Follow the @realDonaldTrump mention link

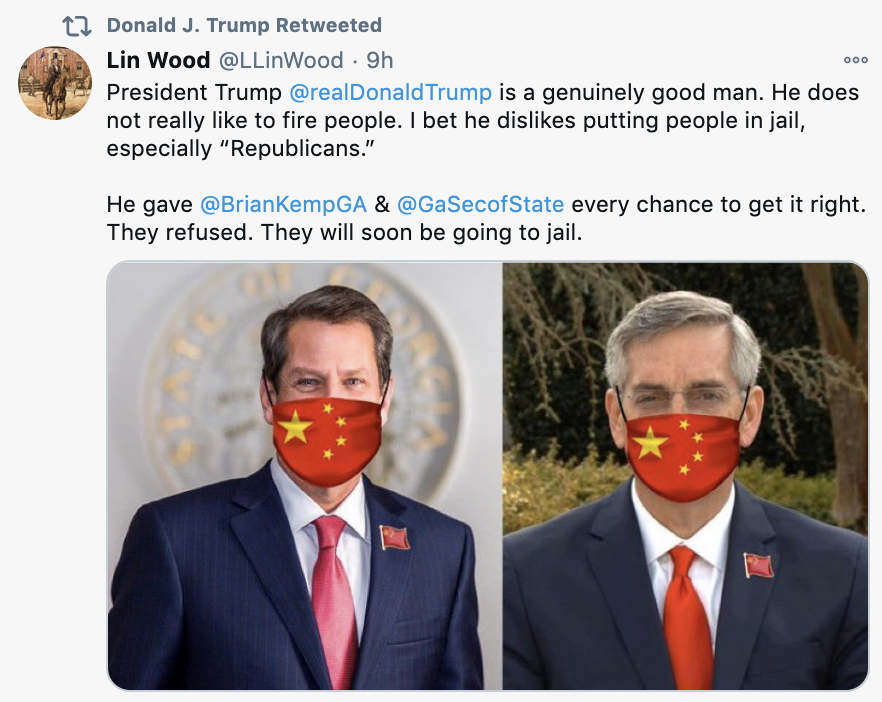pyautogui.click(x=390, y=92)
